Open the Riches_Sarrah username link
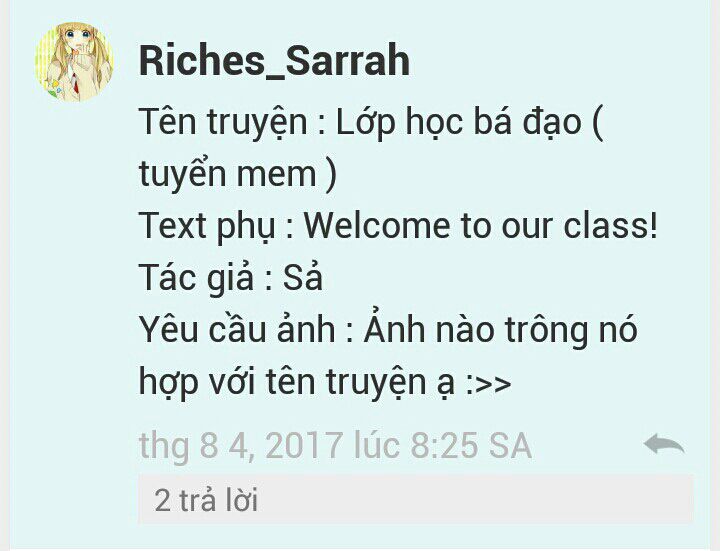The width and height of the screenshot is (720, 551). 274,61
